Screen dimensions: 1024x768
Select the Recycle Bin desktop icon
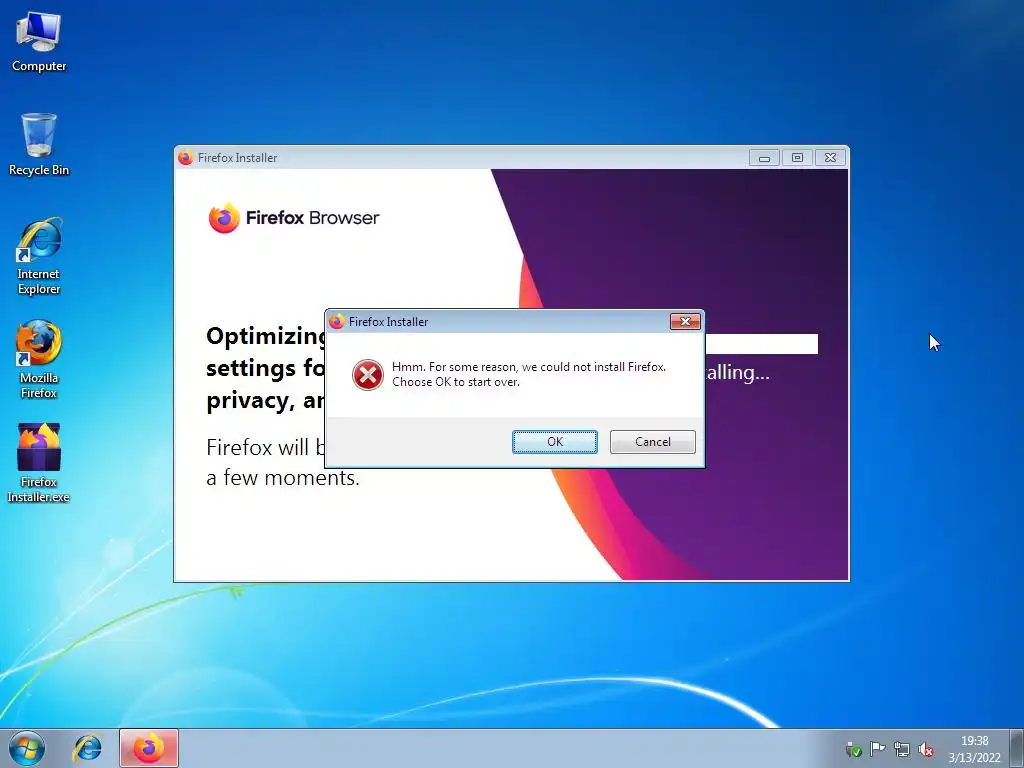[x=39, y=144]
